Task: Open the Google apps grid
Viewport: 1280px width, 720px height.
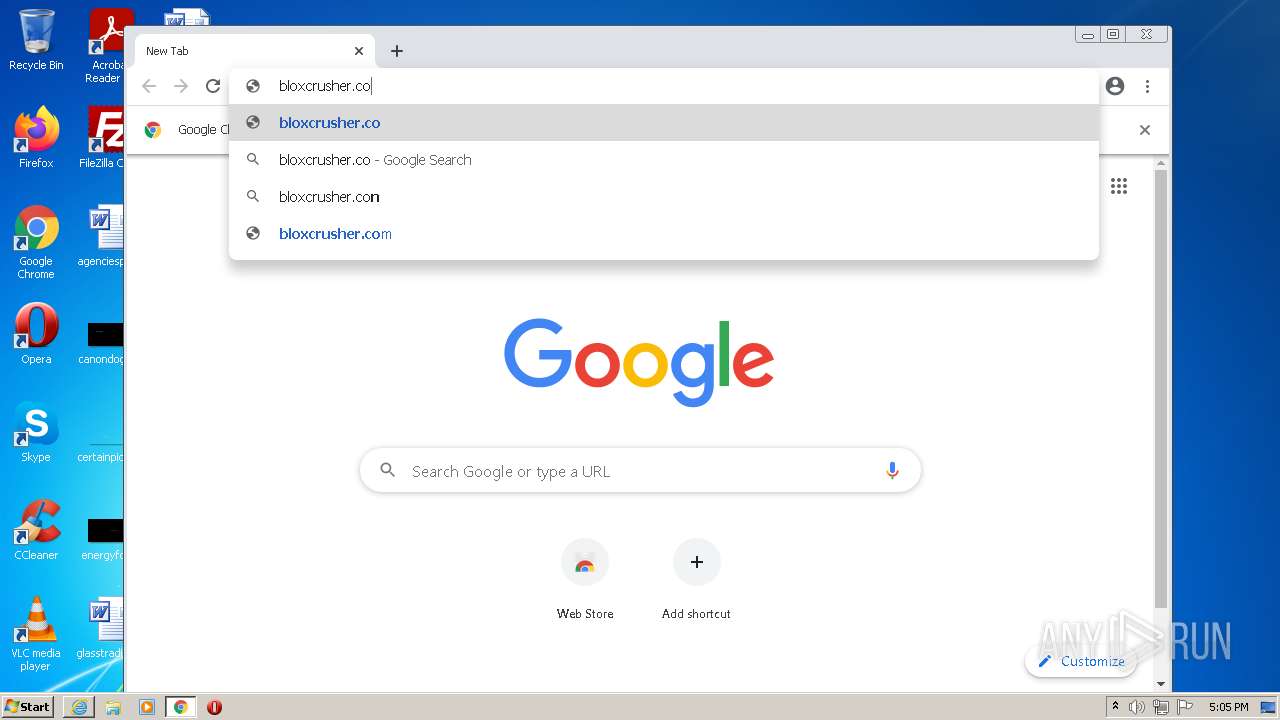Action: [1119, 186]
